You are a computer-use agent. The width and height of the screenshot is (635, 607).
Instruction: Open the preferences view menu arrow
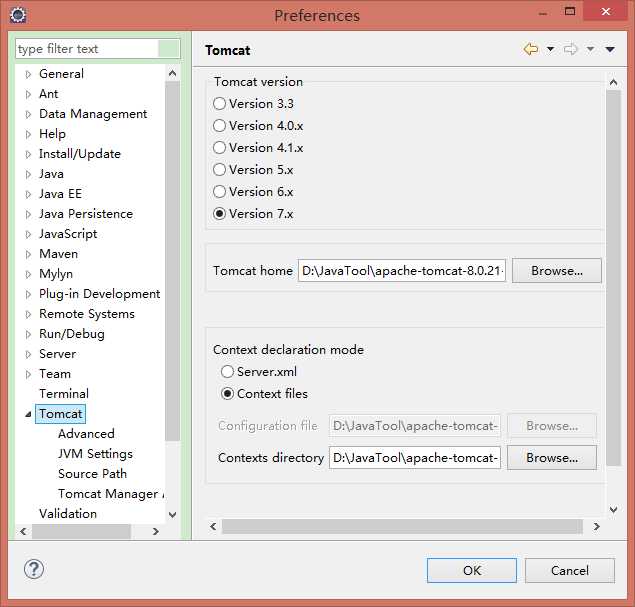[610, 49]
